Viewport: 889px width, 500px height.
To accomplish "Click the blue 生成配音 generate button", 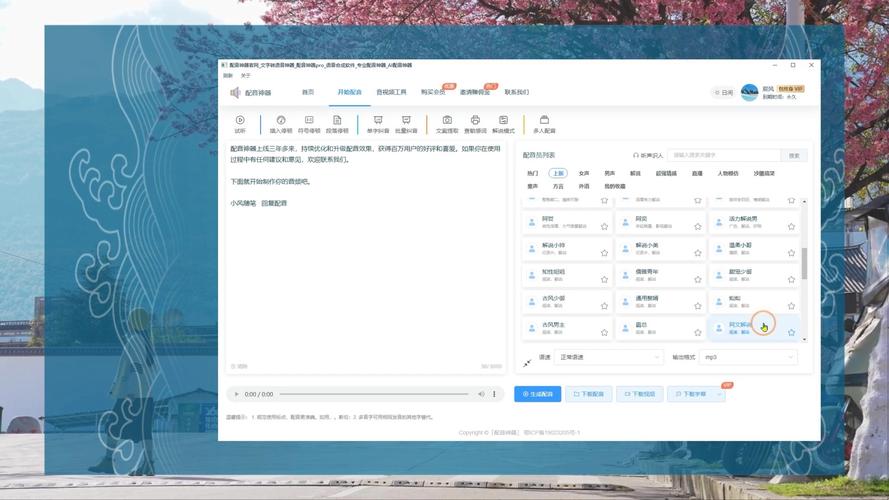I will (537, 394).
